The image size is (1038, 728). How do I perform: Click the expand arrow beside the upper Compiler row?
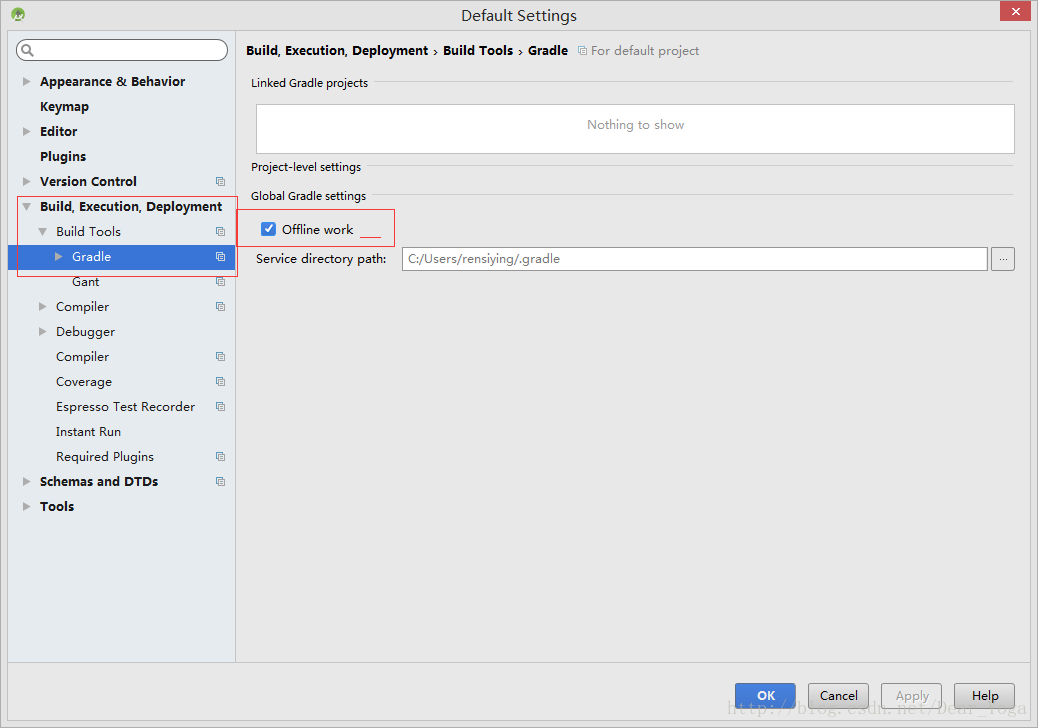tap(42, 306)
